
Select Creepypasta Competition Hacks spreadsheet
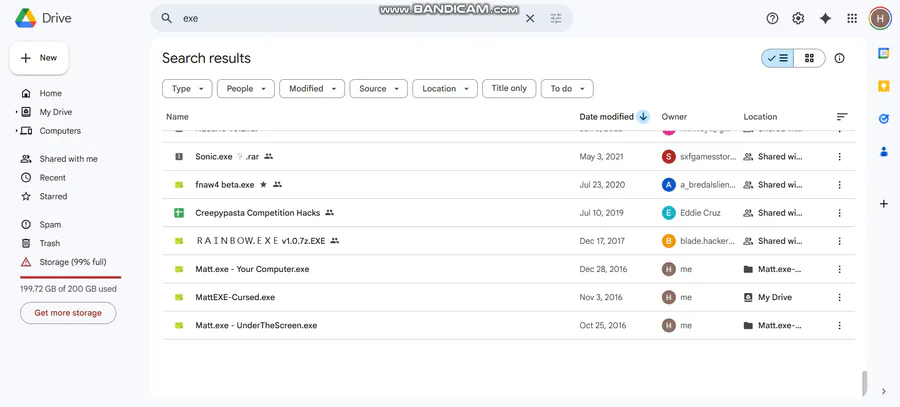click(x=509, y=213)
